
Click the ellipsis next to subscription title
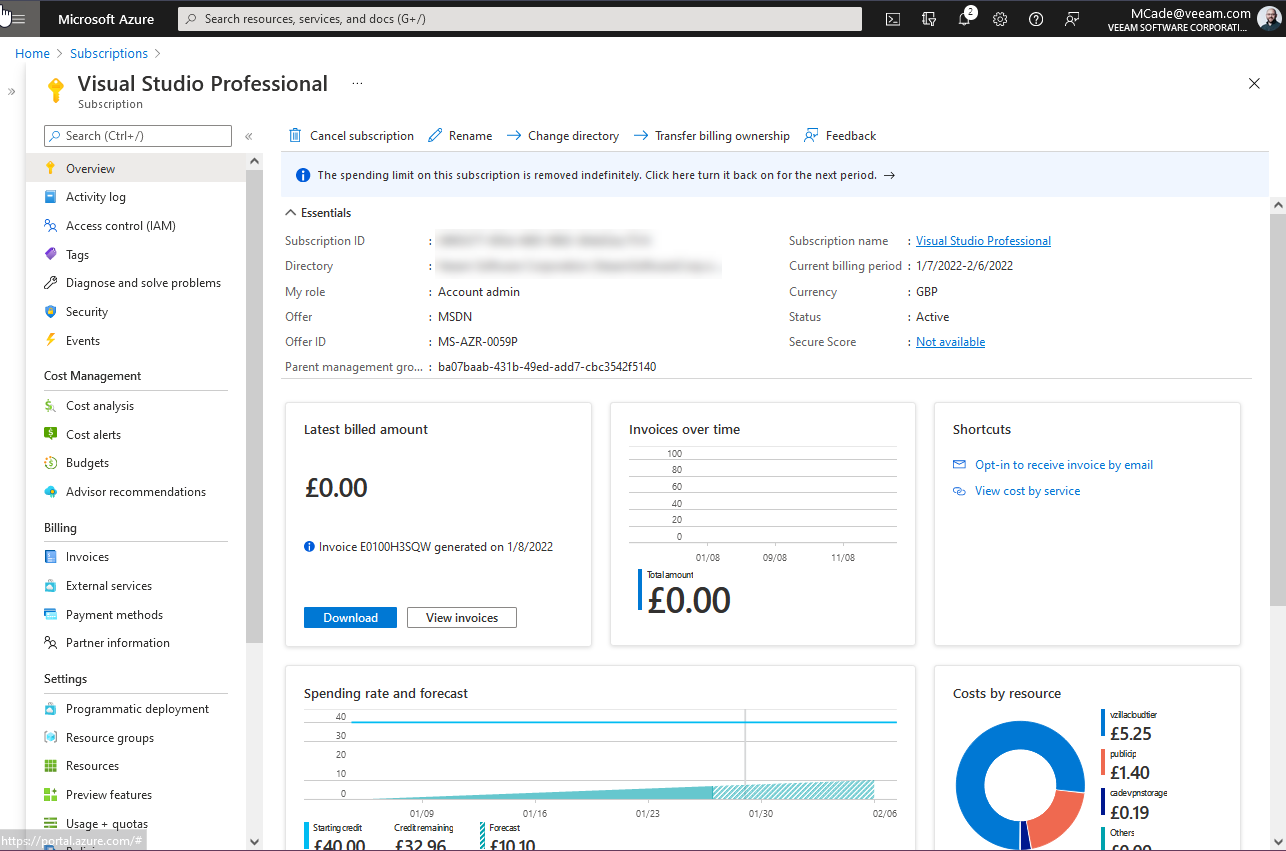357,84
